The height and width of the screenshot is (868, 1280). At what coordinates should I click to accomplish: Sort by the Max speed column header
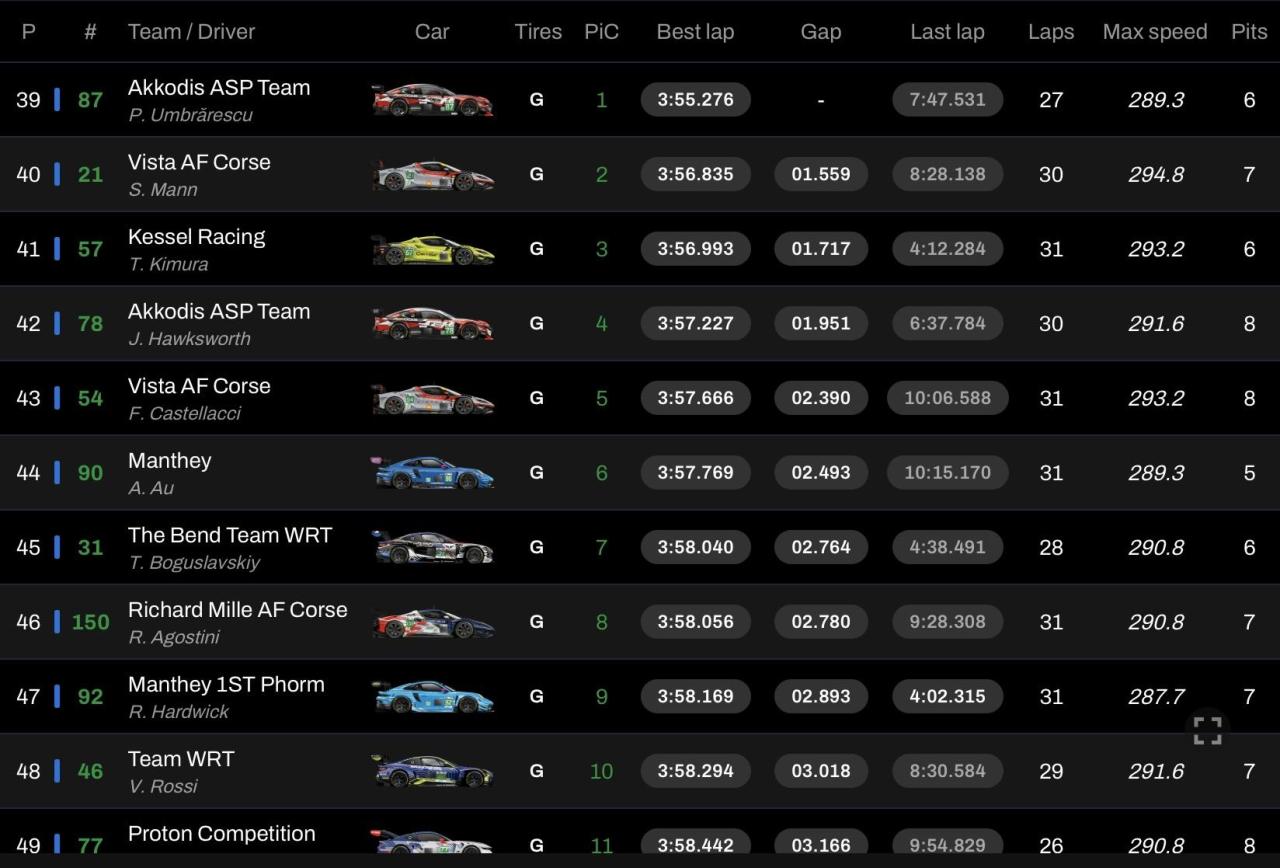tap(1155, 32)
